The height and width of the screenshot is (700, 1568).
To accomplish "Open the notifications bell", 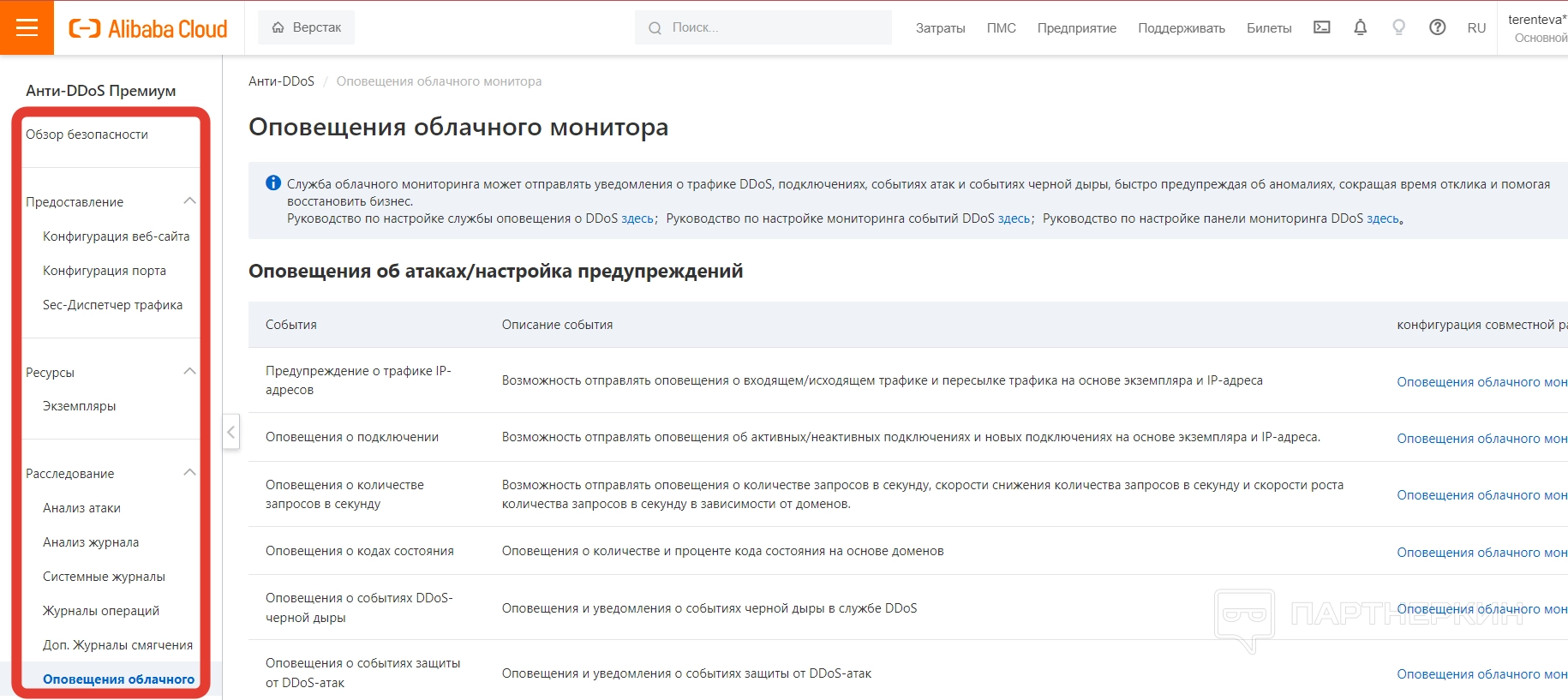I will click(x=1360, y=27).
